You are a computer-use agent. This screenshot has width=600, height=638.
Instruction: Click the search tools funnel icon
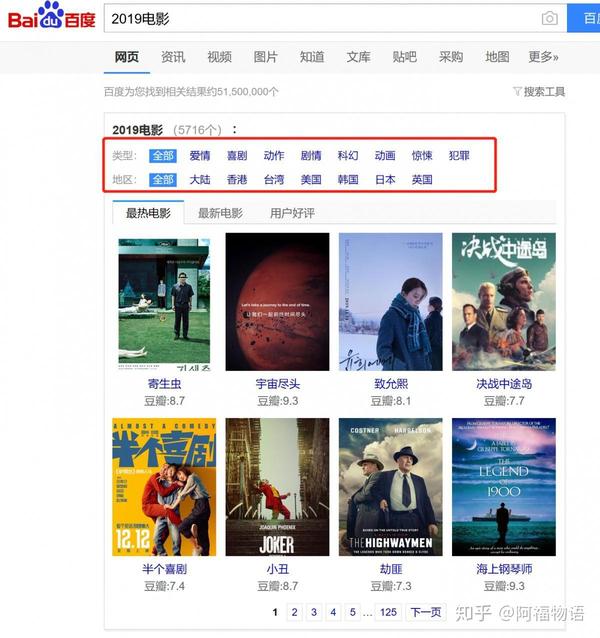(517, 91)
